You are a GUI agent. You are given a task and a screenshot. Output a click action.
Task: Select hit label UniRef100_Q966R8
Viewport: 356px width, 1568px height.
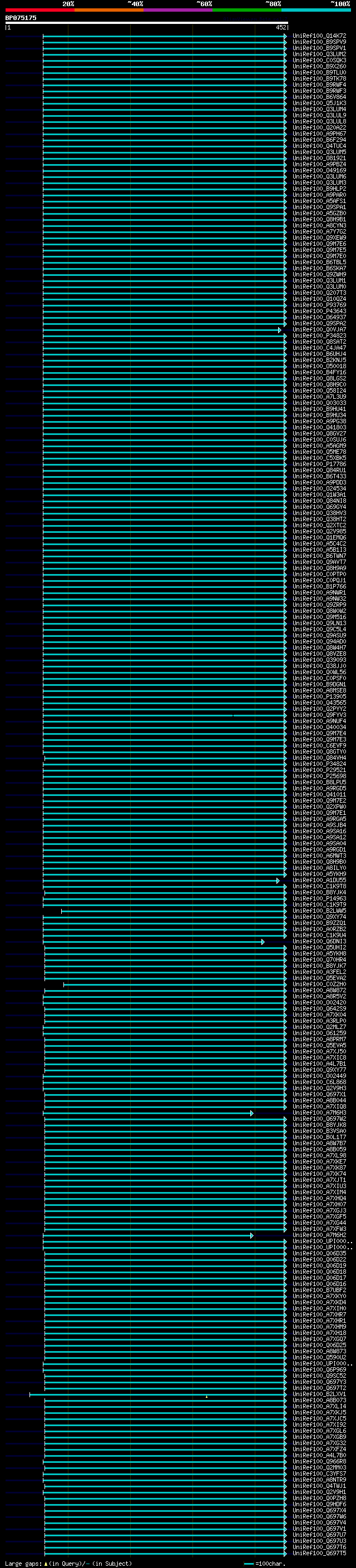coord(319,1462)
